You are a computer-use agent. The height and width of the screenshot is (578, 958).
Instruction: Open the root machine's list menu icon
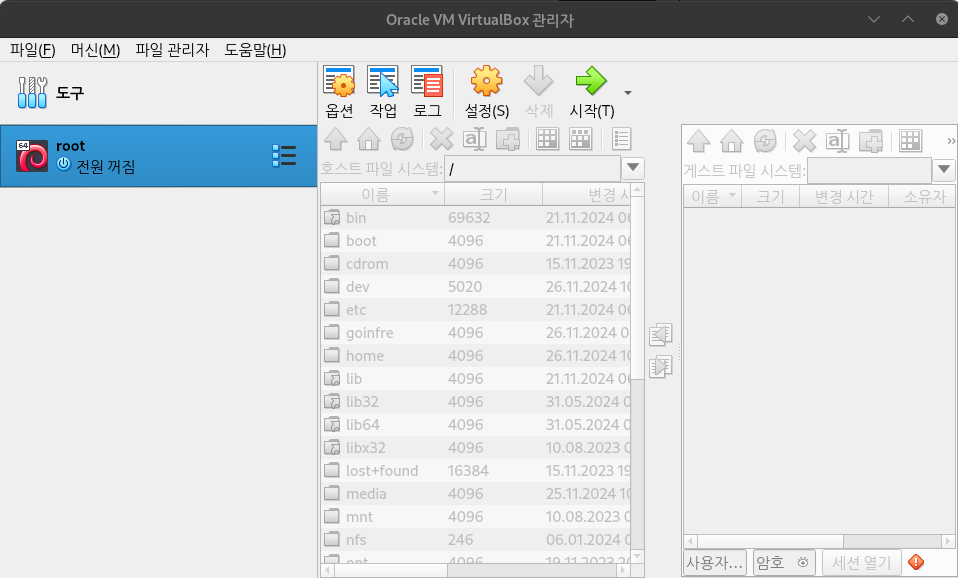click(x=284, y=156)
